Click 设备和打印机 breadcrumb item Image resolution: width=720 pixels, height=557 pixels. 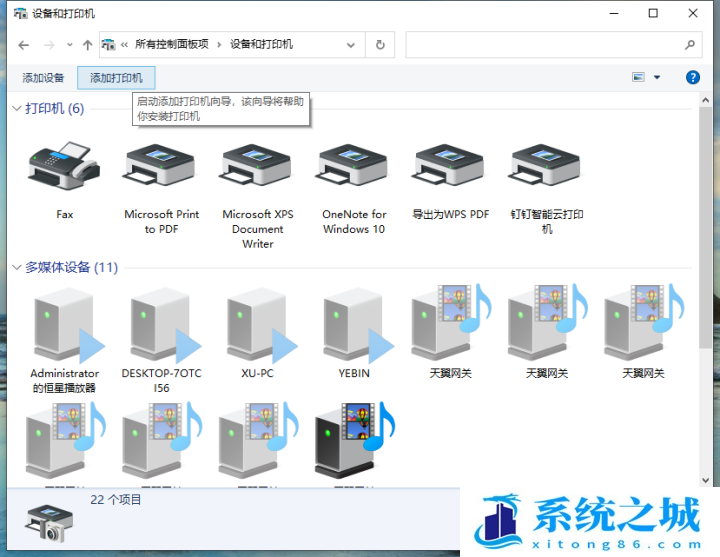tap(261, 45)
